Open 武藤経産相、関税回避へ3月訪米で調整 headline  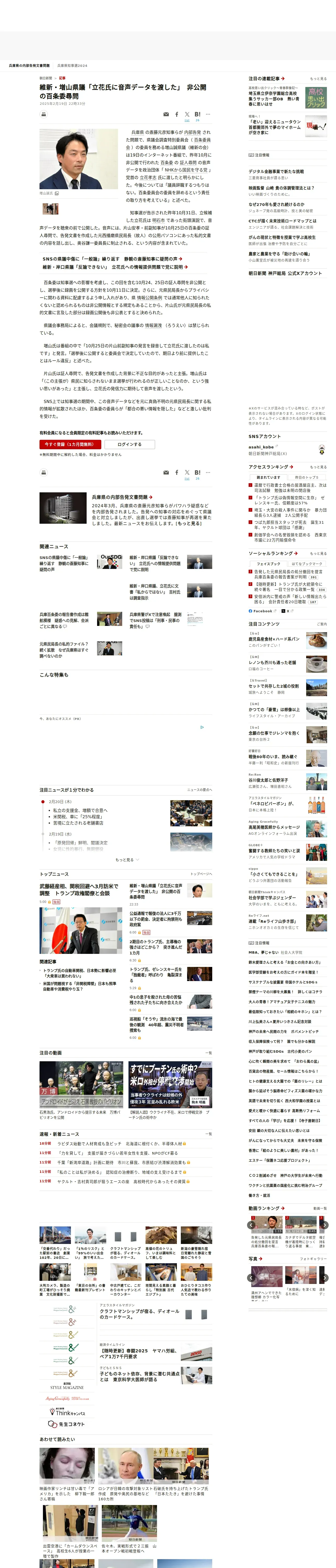79,890
